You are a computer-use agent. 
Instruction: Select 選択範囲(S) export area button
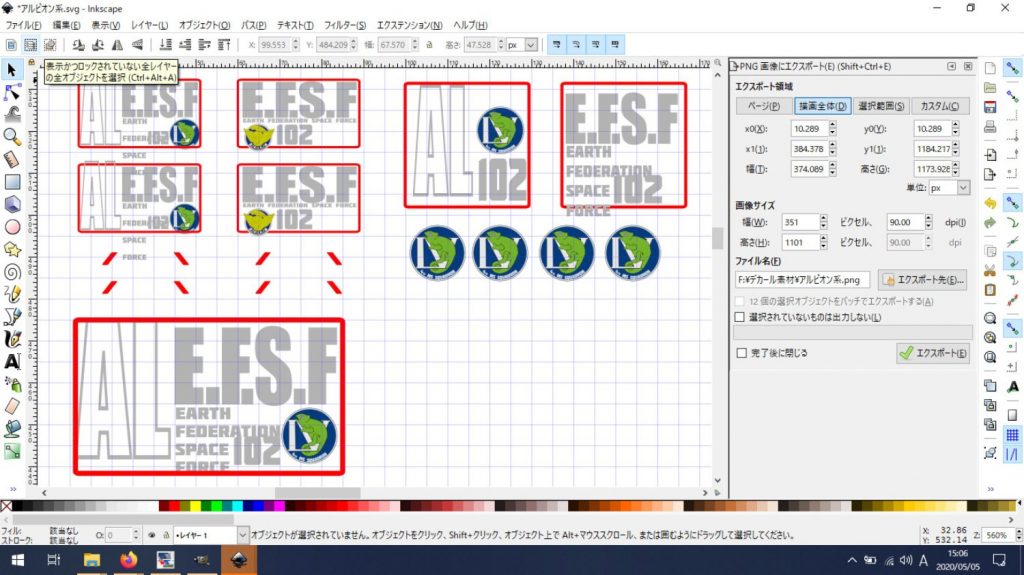tap(881, 106)
